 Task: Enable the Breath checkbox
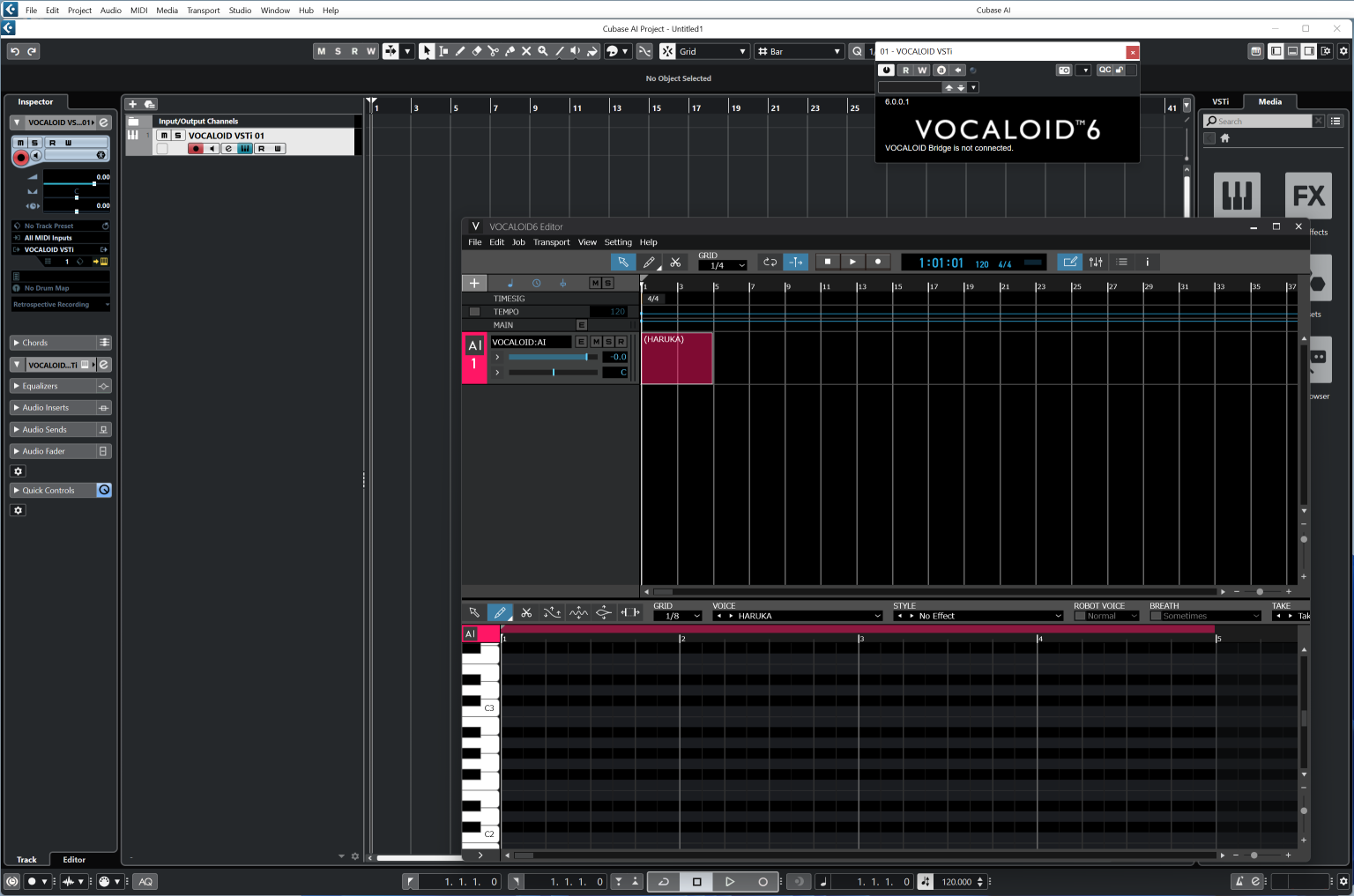[x=1156, y=616]
